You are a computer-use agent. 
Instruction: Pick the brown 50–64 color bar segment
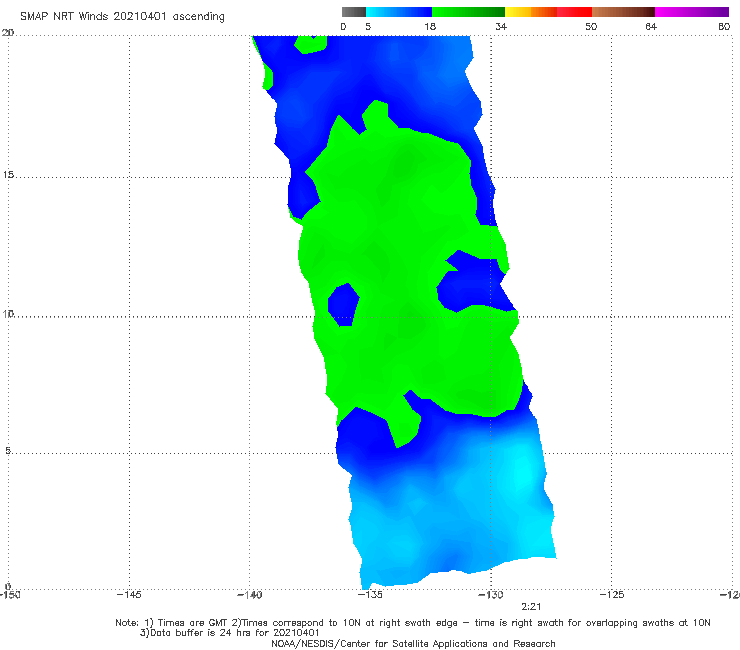pyautogui.click(x=623, y=12)
